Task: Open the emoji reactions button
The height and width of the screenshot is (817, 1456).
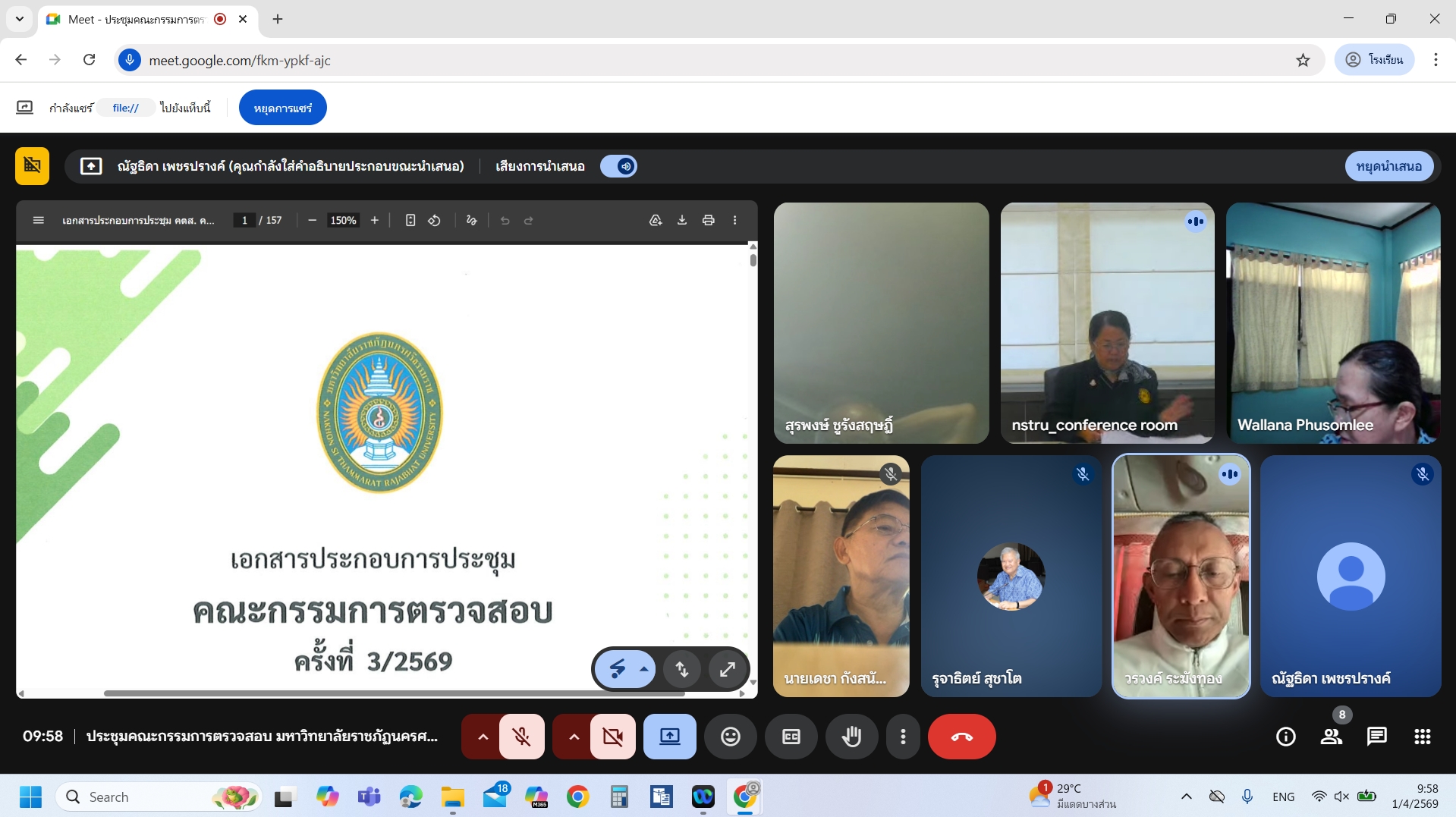Action: point(730,737)
